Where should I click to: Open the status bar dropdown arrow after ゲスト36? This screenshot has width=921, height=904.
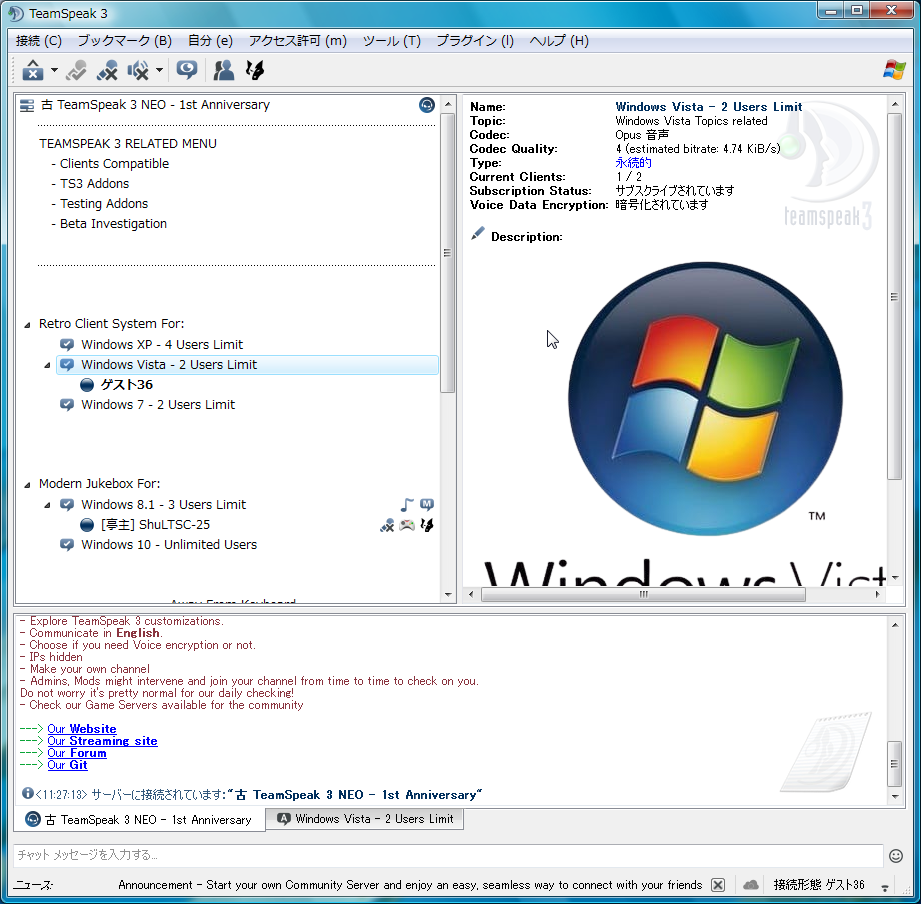point(885,886)
